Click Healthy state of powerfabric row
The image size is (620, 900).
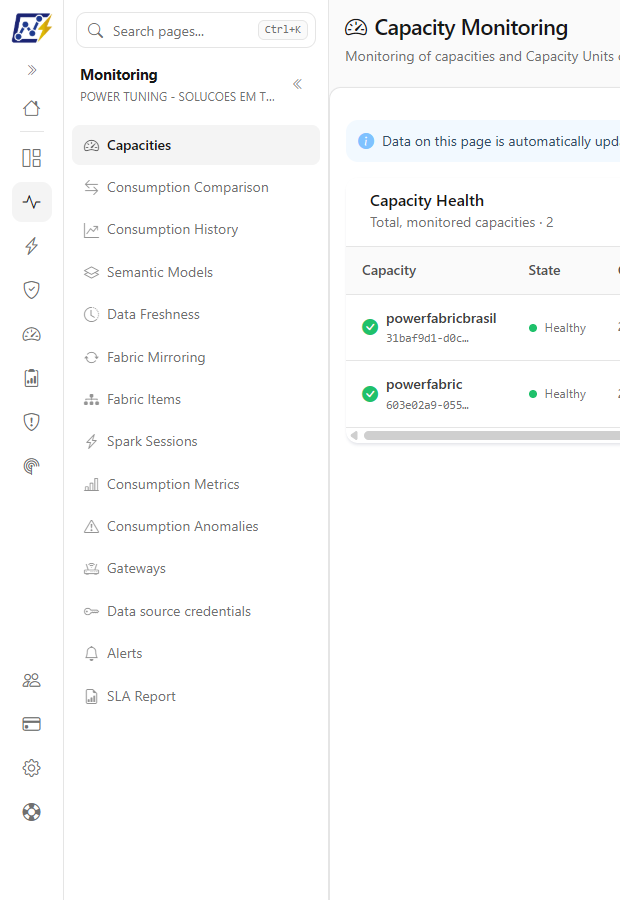click(557, 394)
